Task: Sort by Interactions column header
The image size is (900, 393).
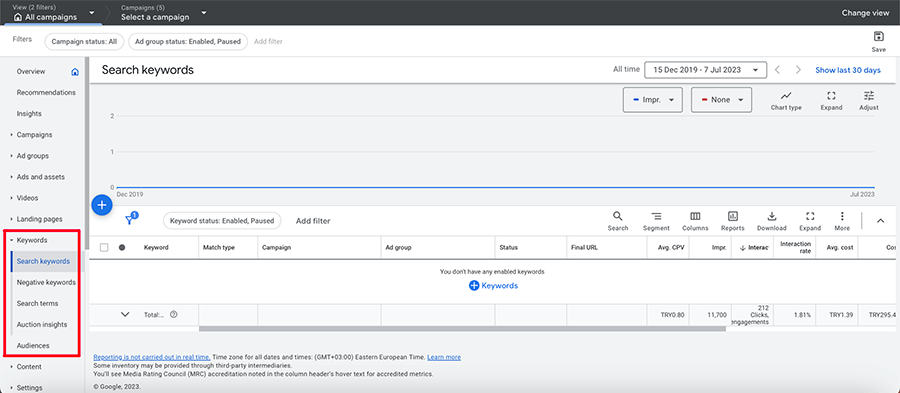Action: [x=754, y=248]
